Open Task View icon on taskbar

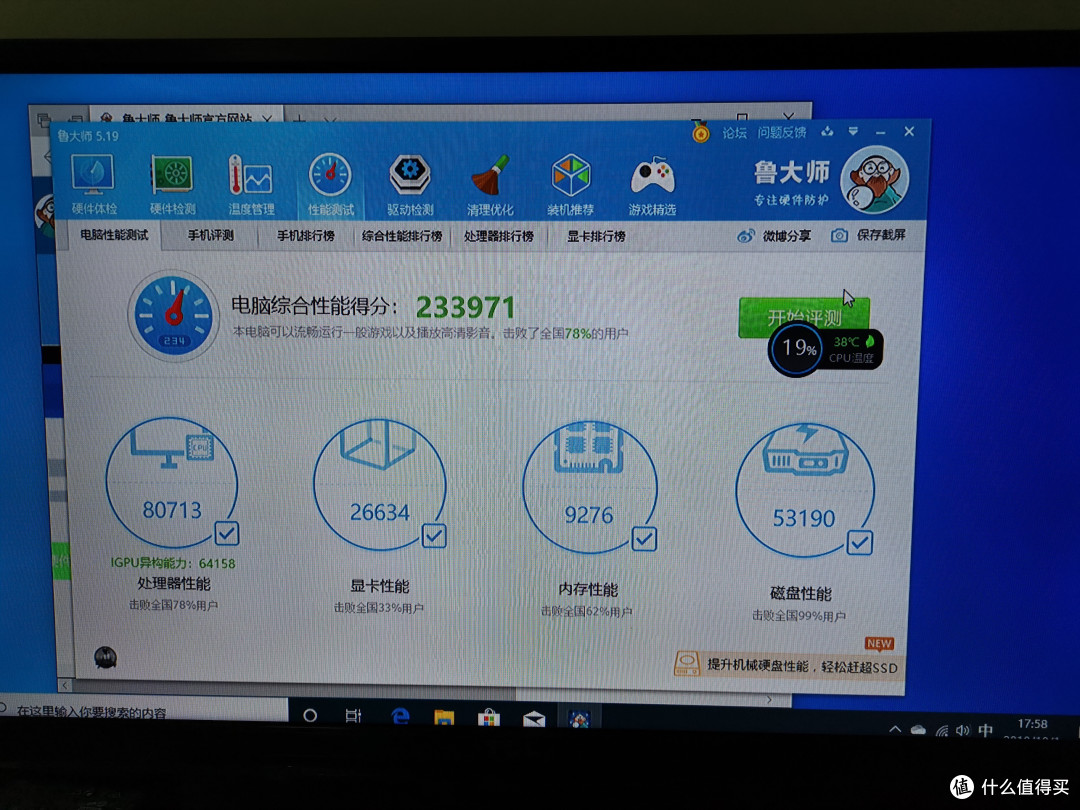(x=353, y=716)
